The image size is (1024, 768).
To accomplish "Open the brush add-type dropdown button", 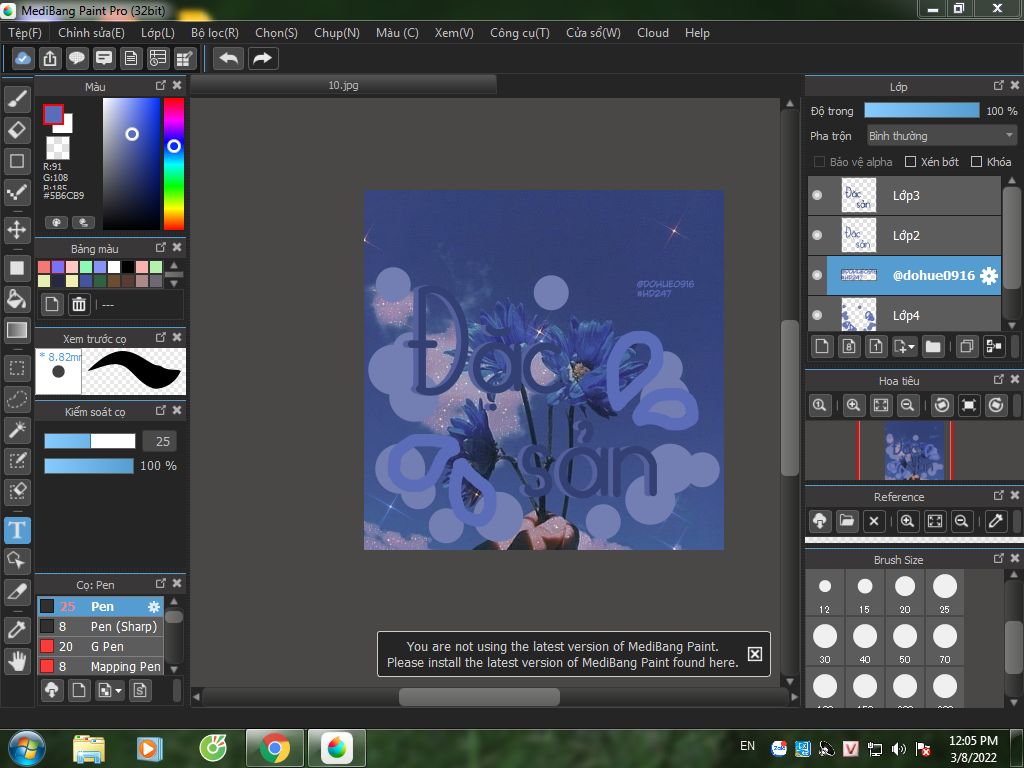I will click(x=110, y=690).
